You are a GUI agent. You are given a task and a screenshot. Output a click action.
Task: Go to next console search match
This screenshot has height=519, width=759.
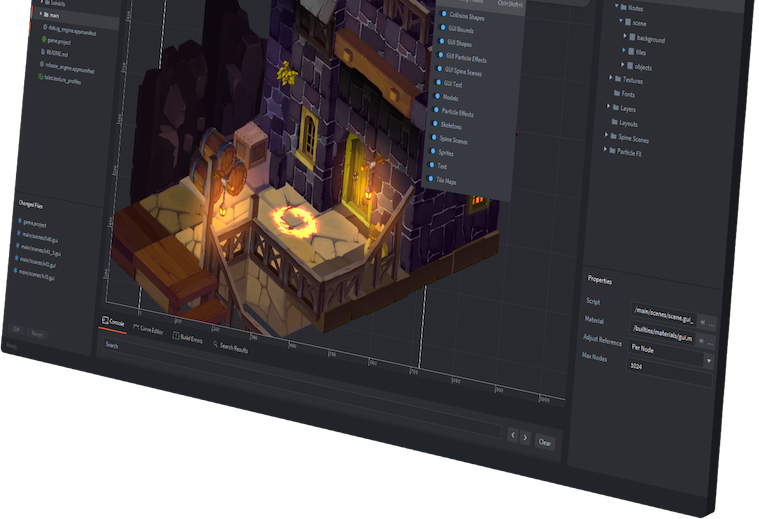click(x=525, y=438)
